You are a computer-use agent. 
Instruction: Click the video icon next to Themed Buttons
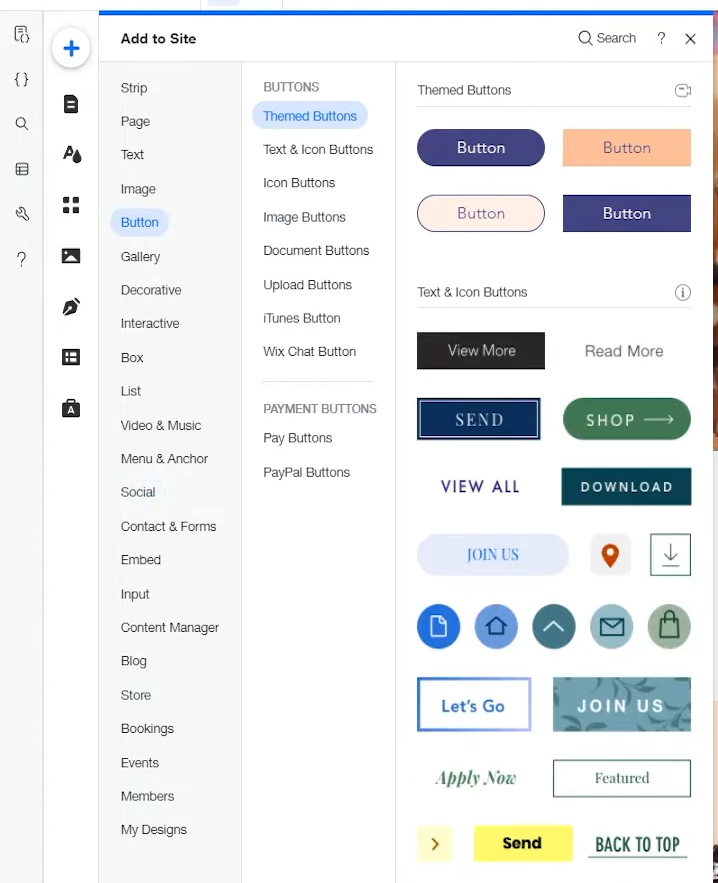click(683, 90)
